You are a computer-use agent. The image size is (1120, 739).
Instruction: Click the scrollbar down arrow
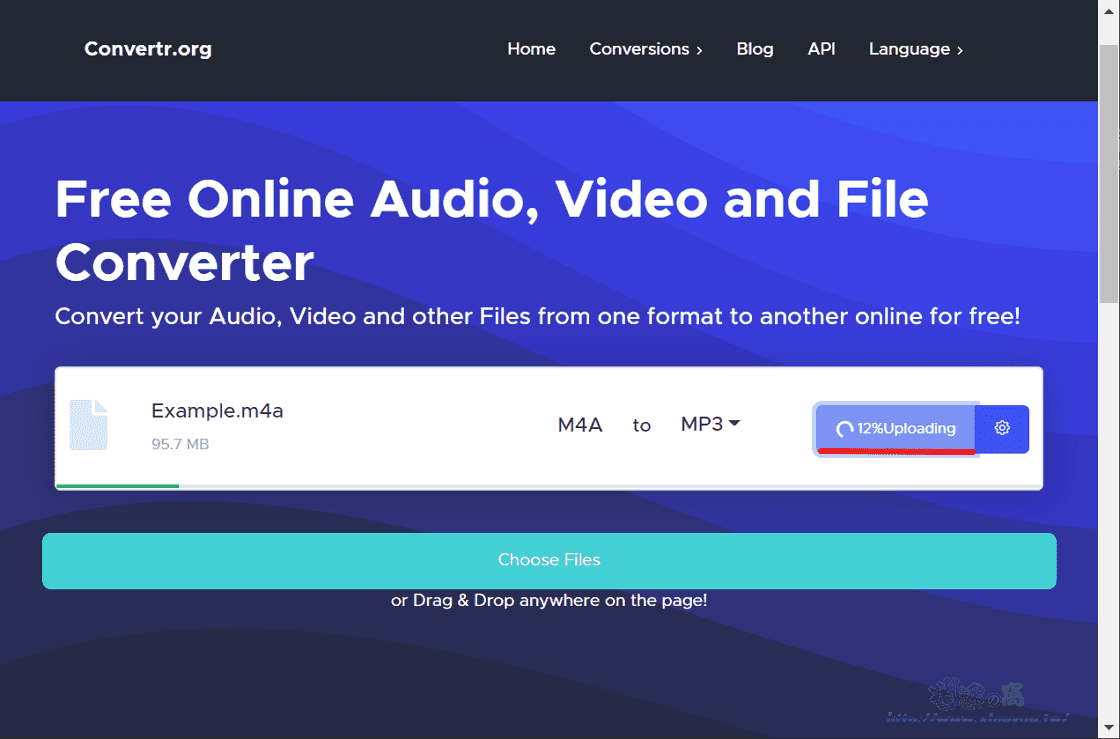tap(1111, 729)
